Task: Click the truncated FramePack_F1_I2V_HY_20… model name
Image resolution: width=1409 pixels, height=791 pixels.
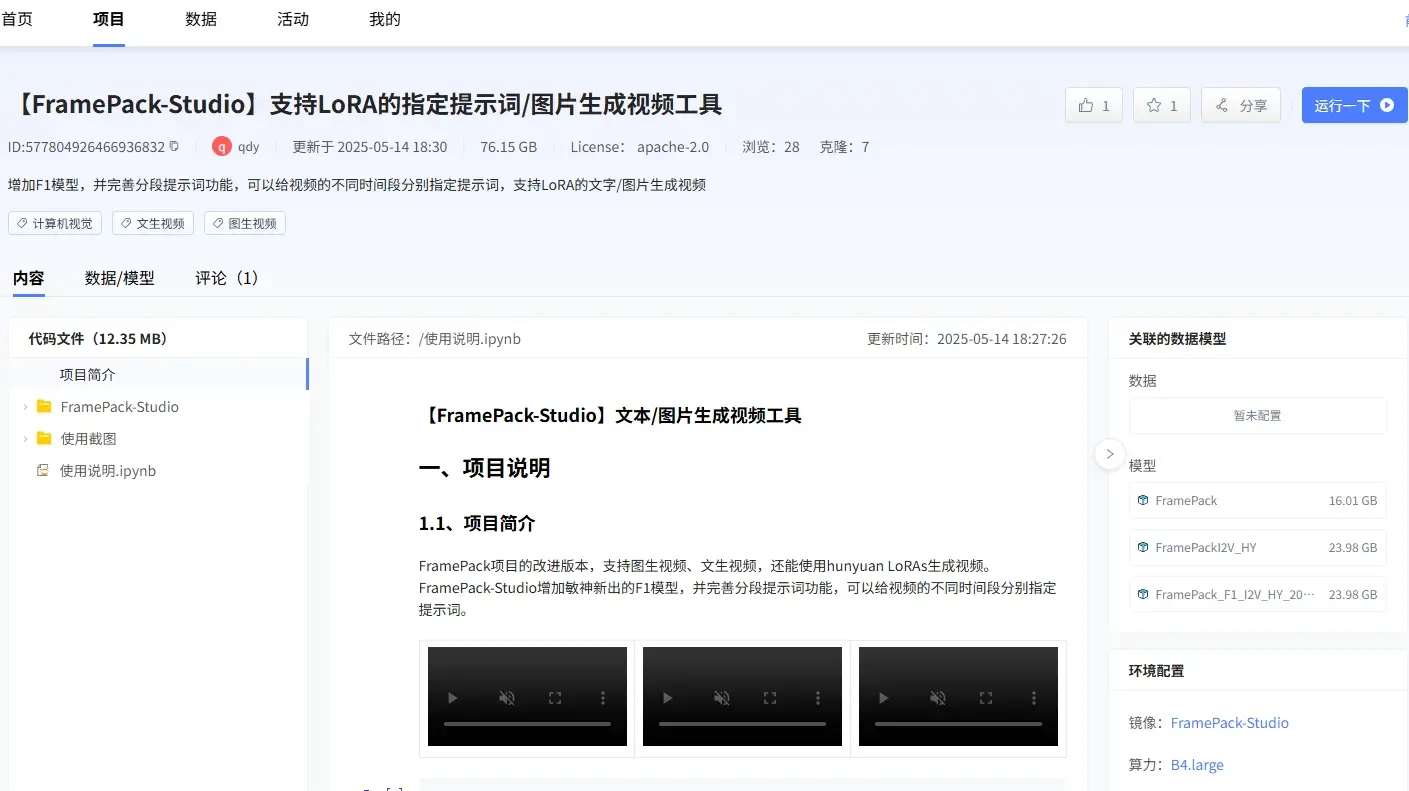Action: 1235,594
